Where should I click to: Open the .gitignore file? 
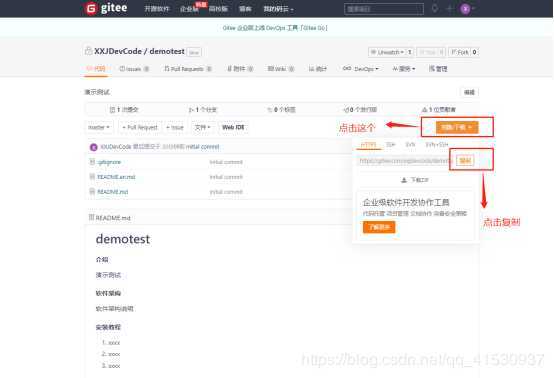click(x=109, y=162)
